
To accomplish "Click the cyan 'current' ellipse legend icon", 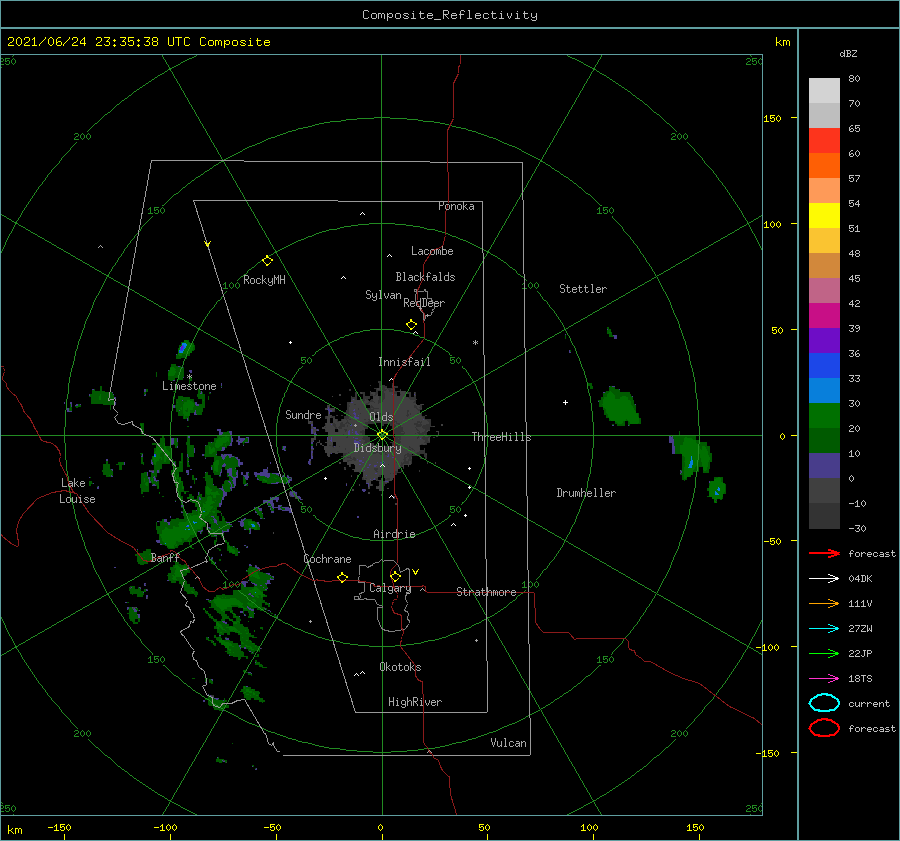I will pos(824,703).
